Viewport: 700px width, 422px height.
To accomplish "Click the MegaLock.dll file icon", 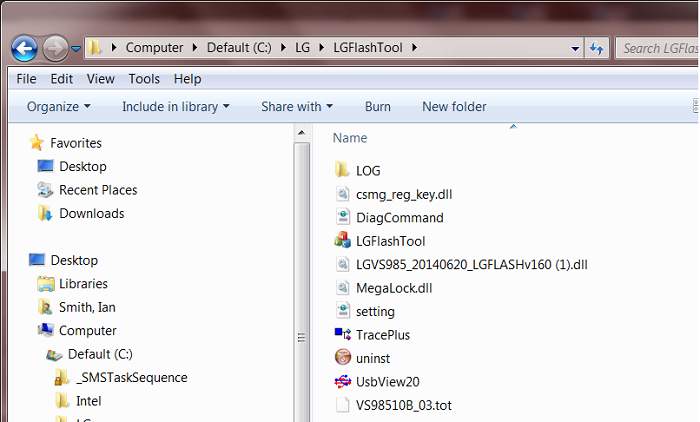I will [x=342, y=288].
